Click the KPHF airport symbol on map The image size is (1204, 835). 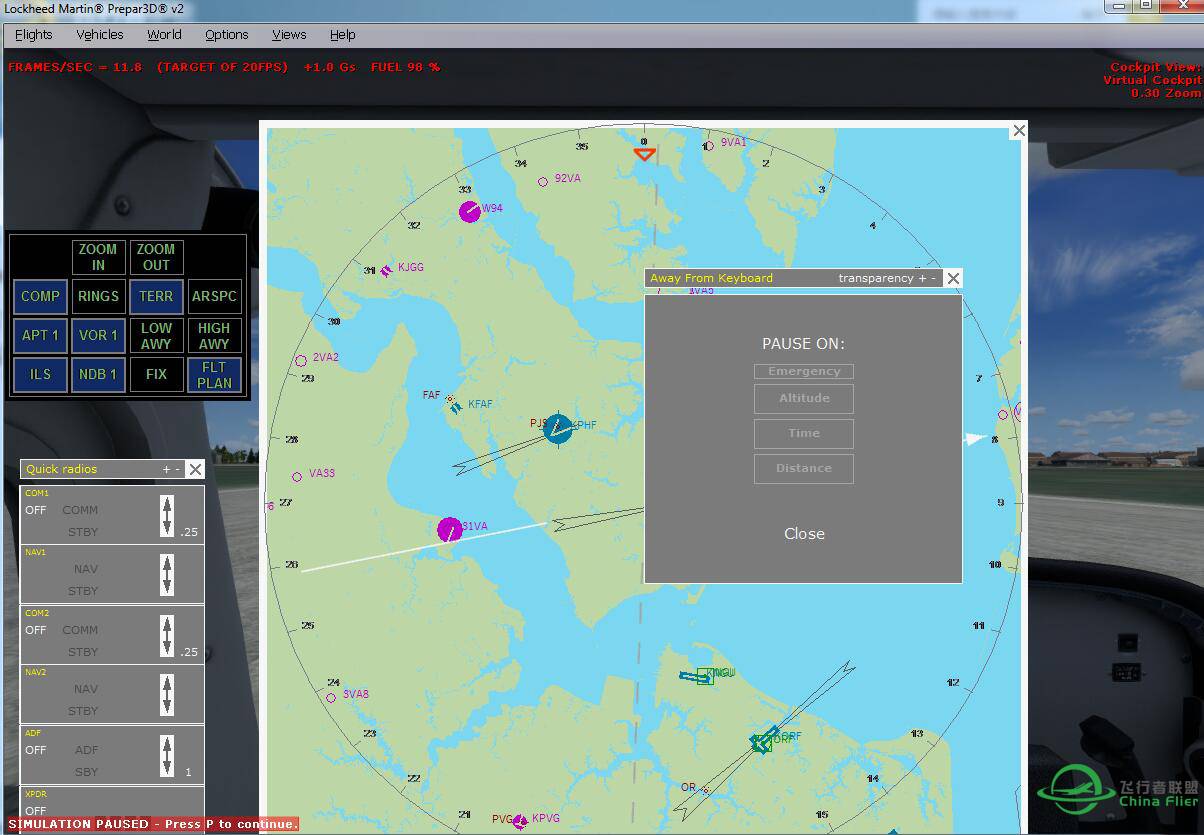click(558, 429)
